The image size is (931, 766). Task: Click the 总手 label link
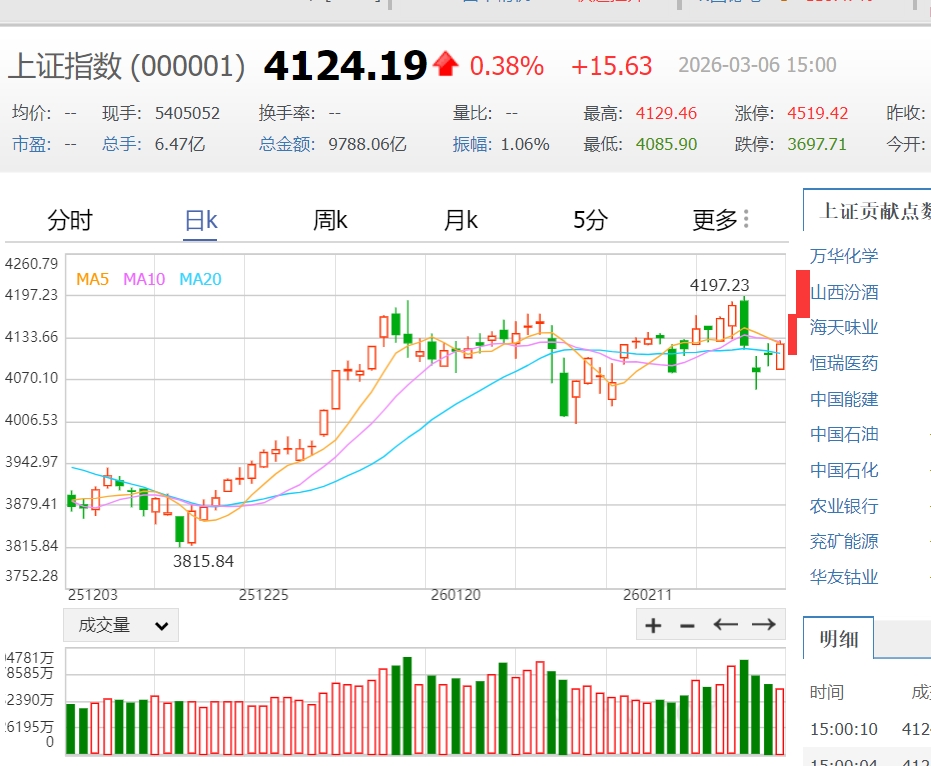tap(121, 144)
